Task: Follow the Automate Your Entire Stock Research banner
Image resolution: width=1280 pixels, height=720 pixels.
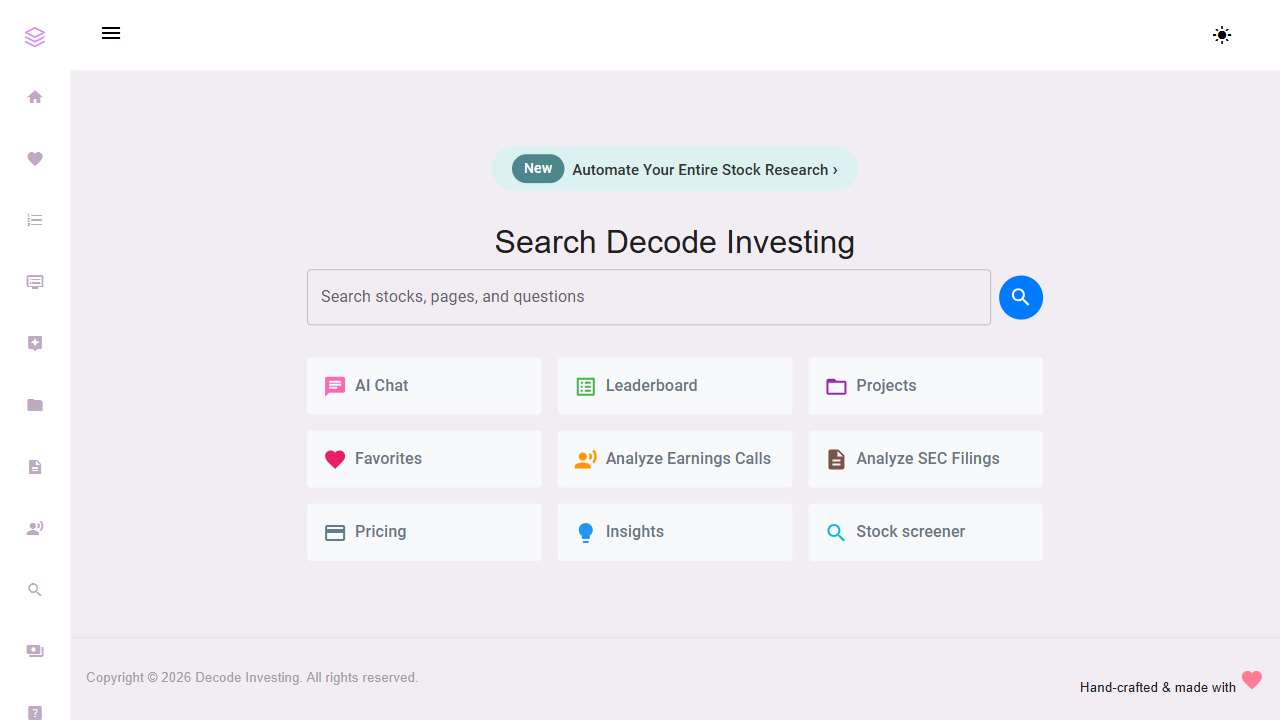Action: click(675, 169)
